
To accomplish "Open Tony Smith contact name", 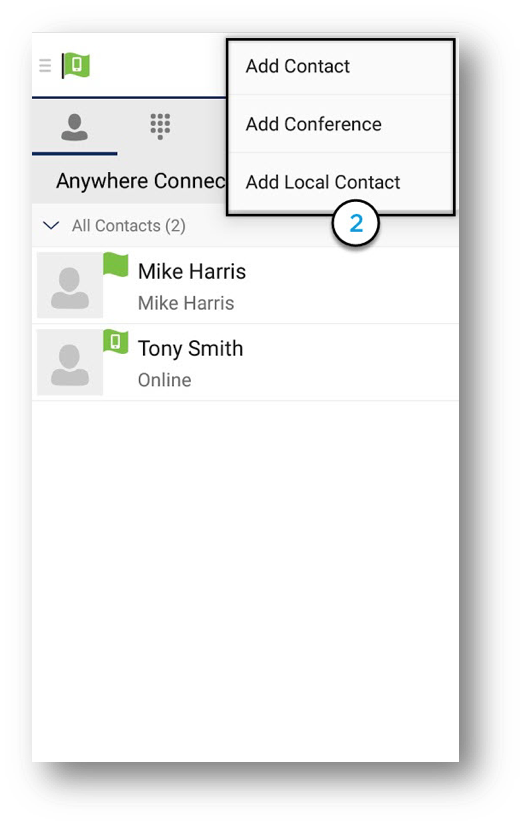I will pos(190,349).
